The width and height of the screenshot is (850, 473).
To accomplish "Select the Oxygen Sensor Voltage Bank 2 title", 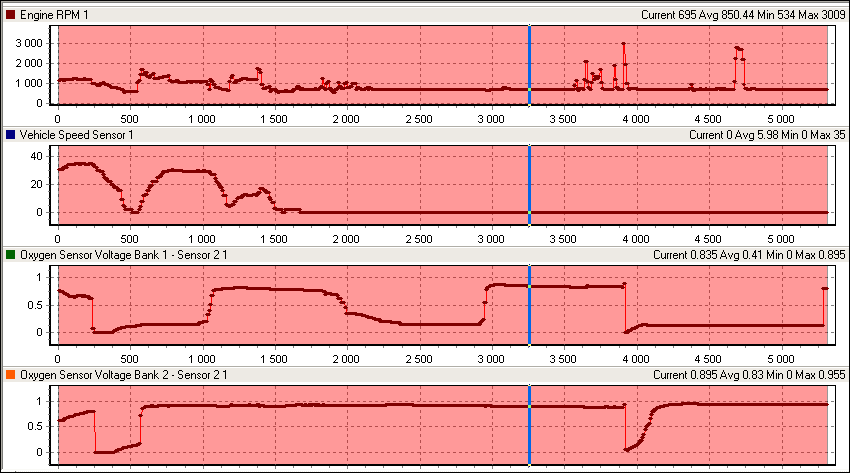I will pyautogui.click(x=116, y=374).
